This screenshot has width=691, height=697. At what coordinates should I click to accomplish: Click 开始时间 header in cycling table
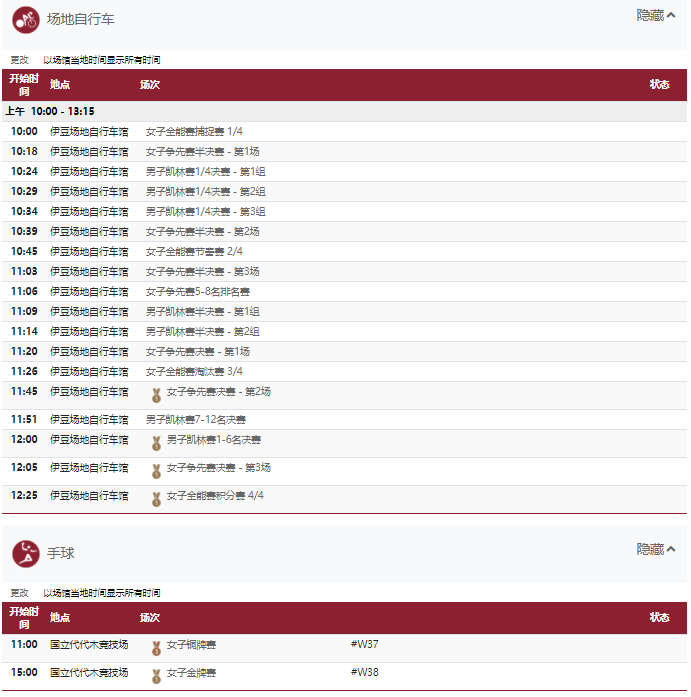pos(24,85)
